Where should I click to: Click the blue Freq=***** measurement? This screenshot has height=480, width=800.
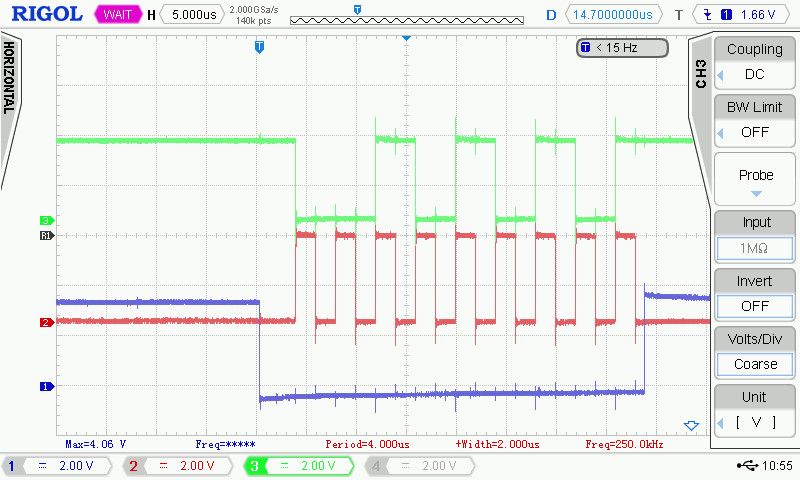pos(226,444)
